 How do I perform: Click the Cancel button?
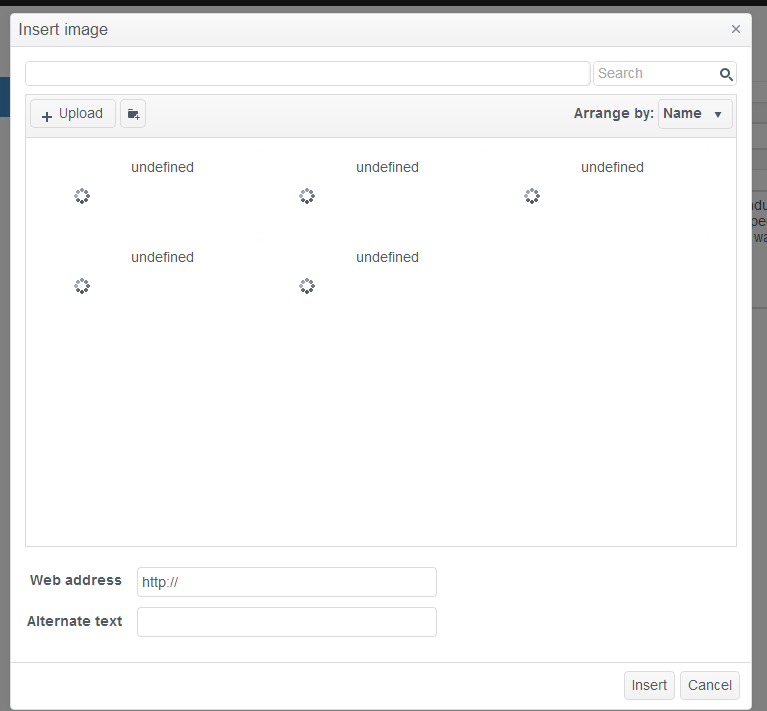tap(710, 685)
